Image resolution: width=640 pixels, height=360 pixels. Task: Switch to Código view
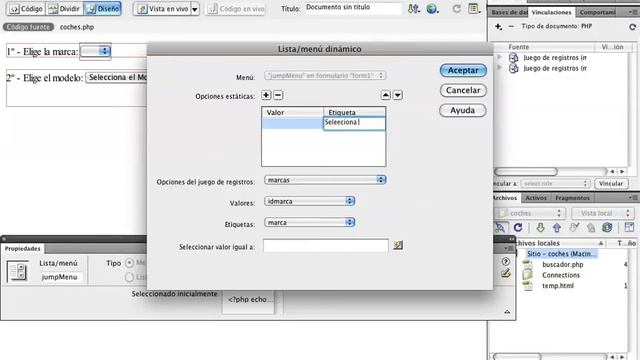(26, 9)
